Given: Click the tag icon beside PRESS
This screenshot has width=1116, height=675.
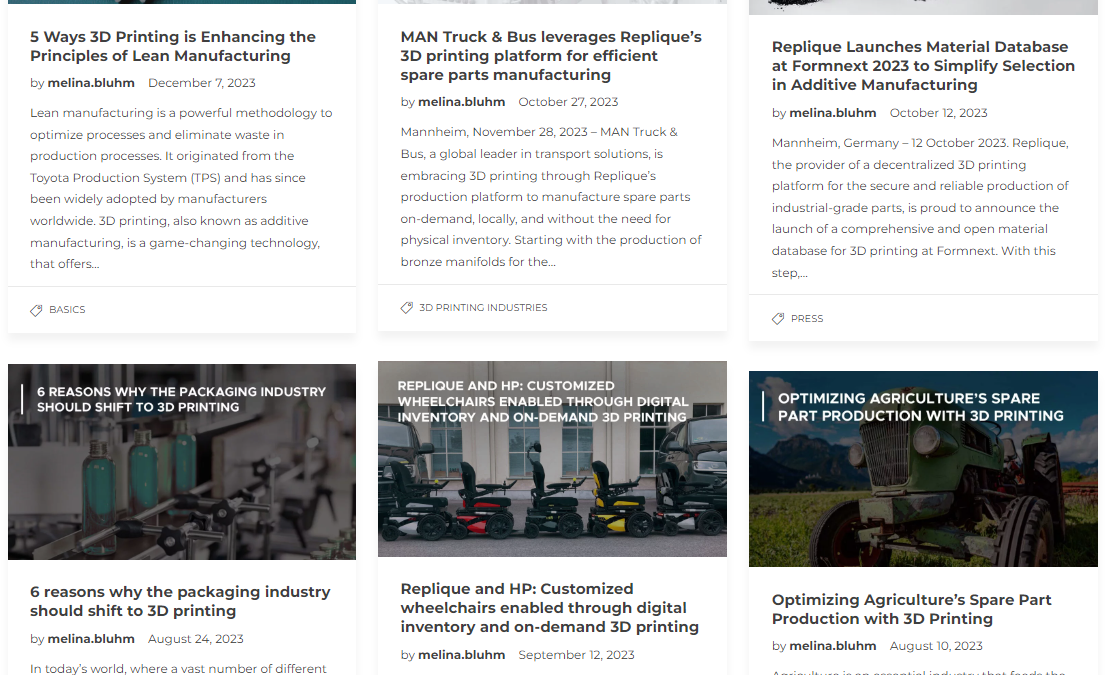Looking at the screenshot, I should tap(778, 318).
